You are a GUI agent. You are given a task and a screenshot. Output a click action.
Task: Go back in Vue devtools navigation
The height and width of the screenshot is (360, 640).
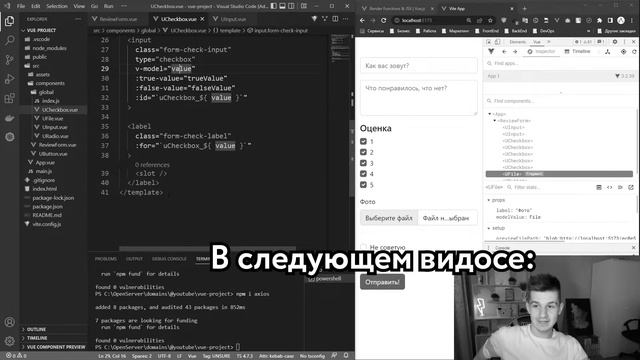504,51
